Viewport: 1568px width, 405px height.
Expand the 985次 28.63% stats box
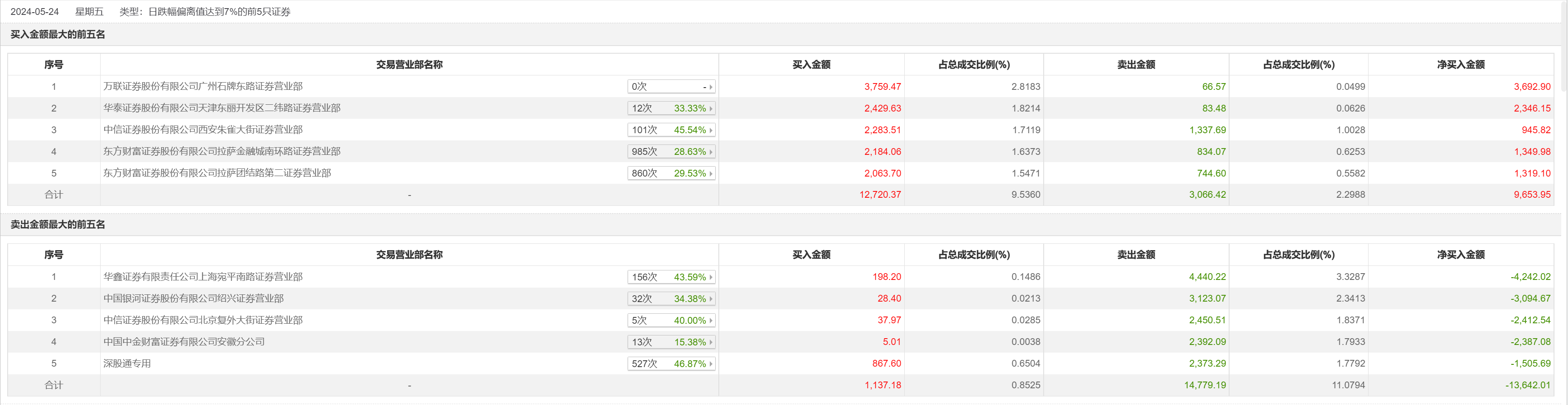pyautogui.click(x=671, y=152)
